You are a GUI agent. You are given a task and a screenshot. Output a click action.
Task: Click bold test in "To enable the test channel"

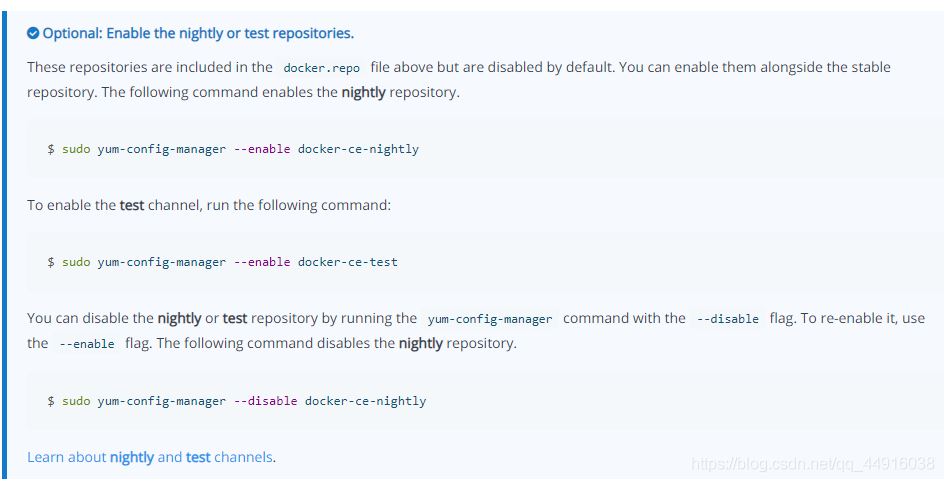(132, 205)
